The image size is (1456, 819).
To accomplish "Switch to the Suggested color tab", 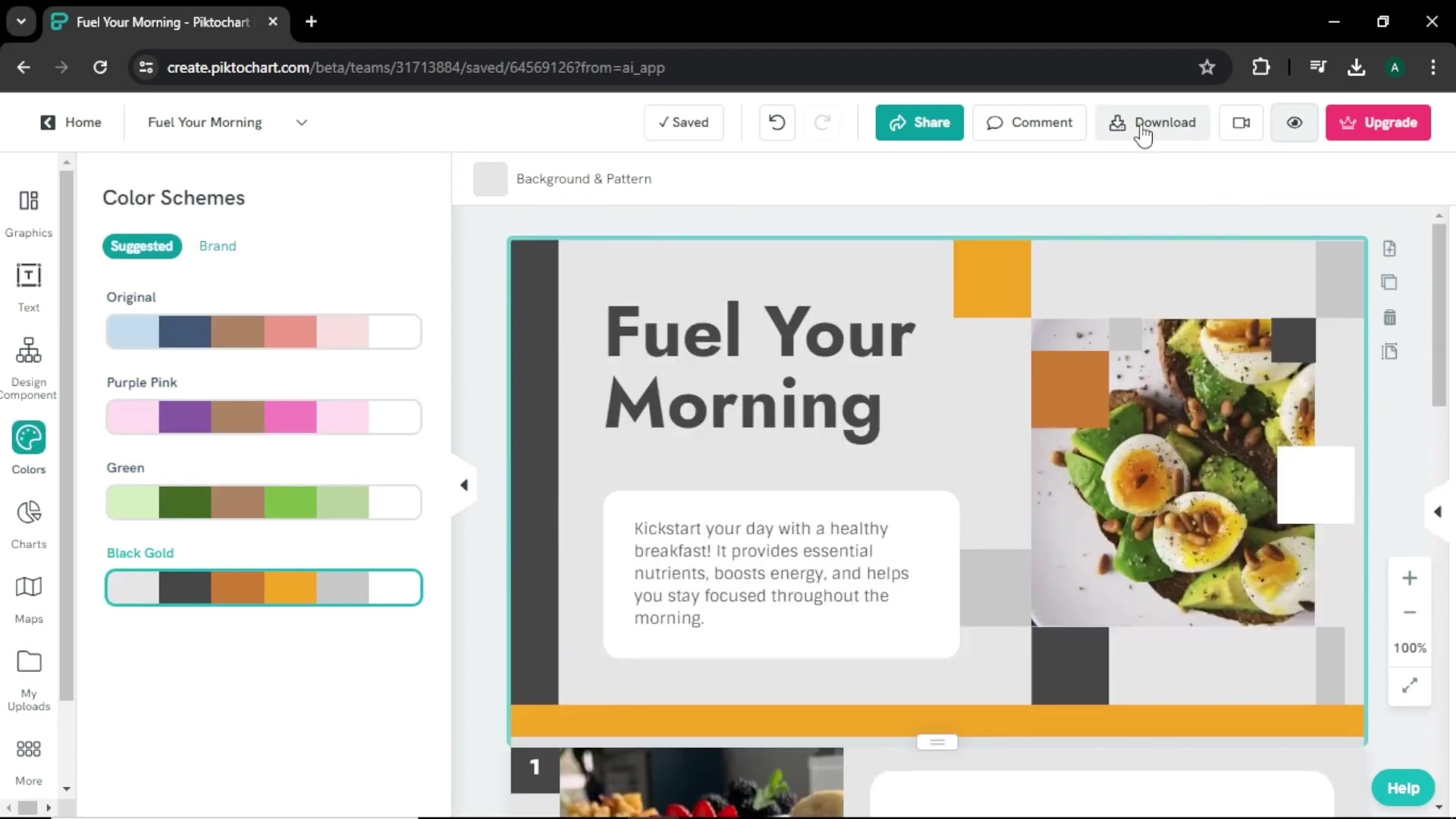I will pyautogui.click(x=142, y=246).
